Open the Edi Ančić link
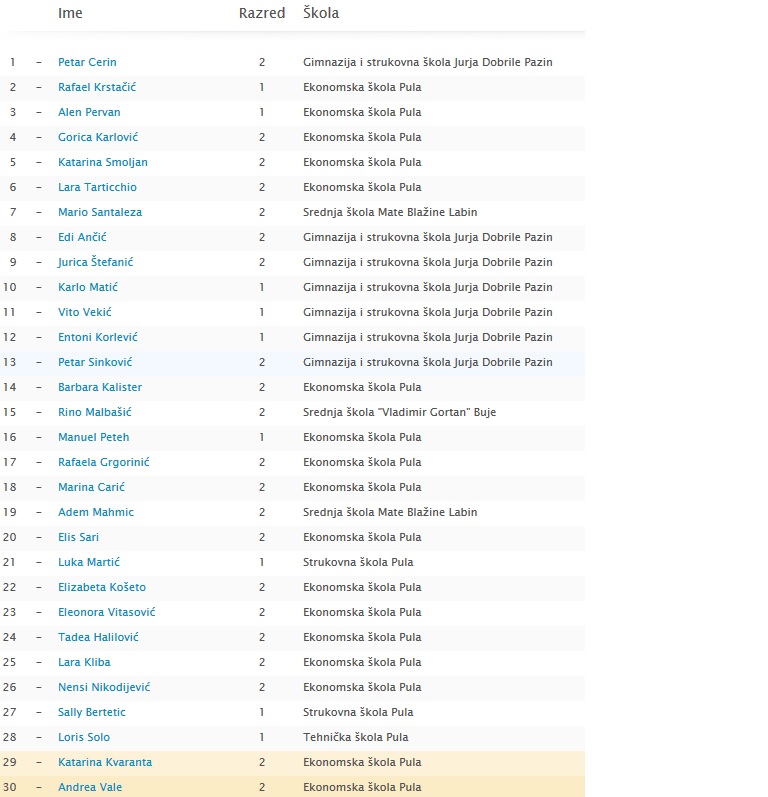The image size is (768, 797). click(82, 237)
